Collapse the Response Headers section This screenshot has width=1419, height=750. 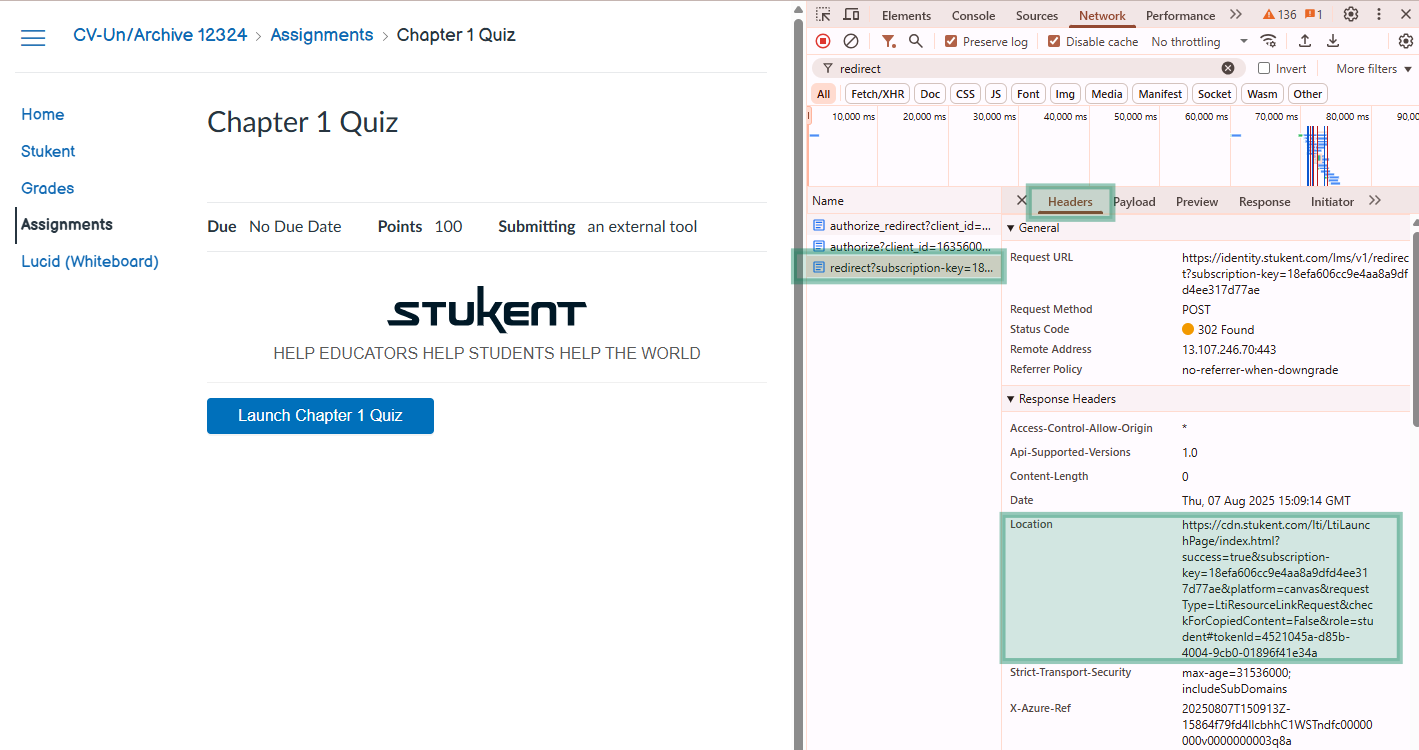[1060, 399]
